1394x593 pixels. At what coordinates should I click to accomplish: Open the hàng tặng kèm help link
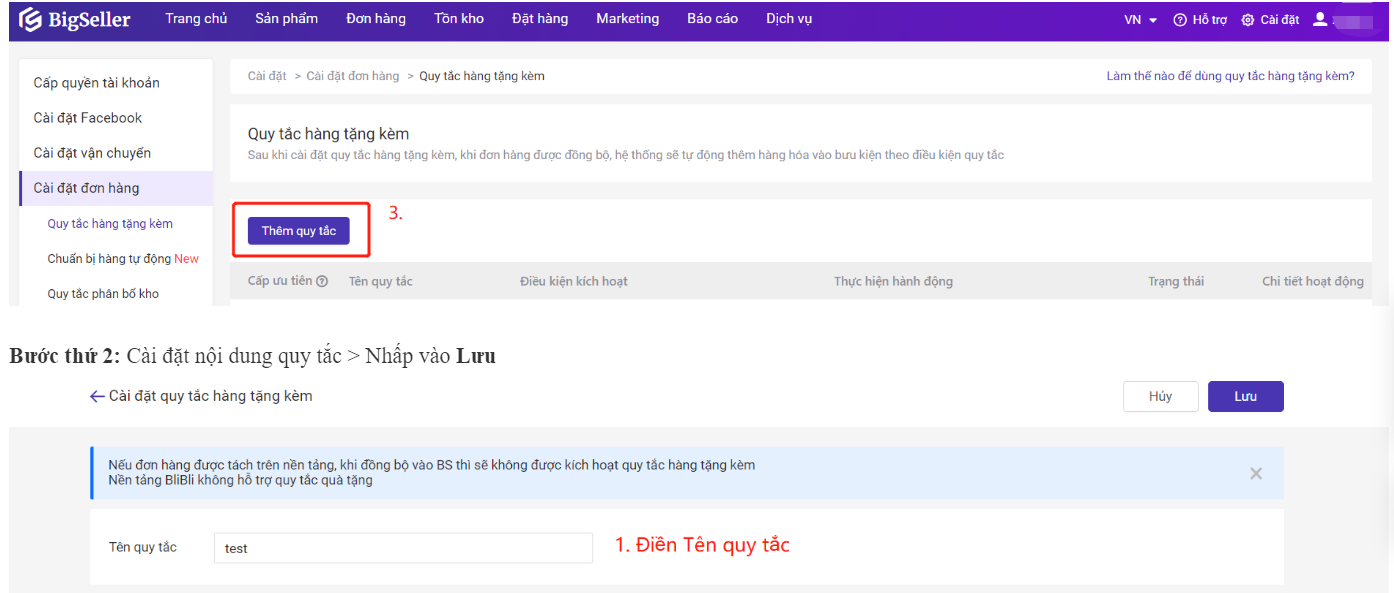[1230, 76]
